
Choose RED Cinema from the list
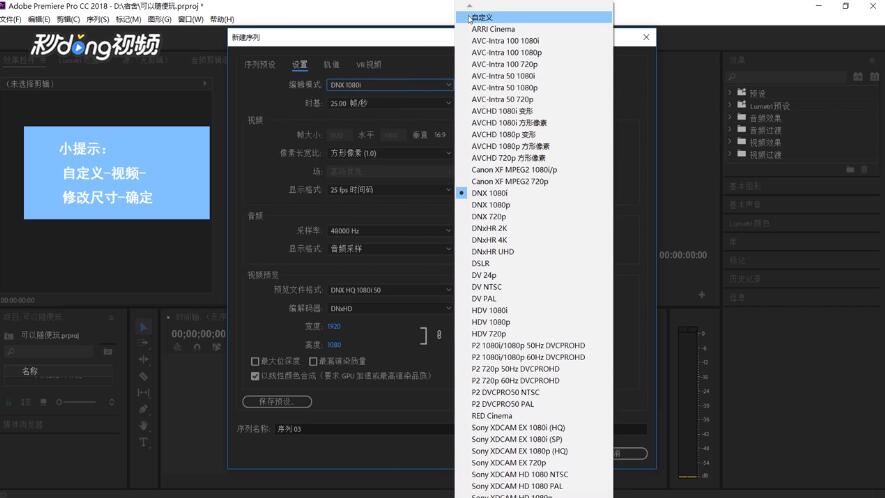coord(534,416)
